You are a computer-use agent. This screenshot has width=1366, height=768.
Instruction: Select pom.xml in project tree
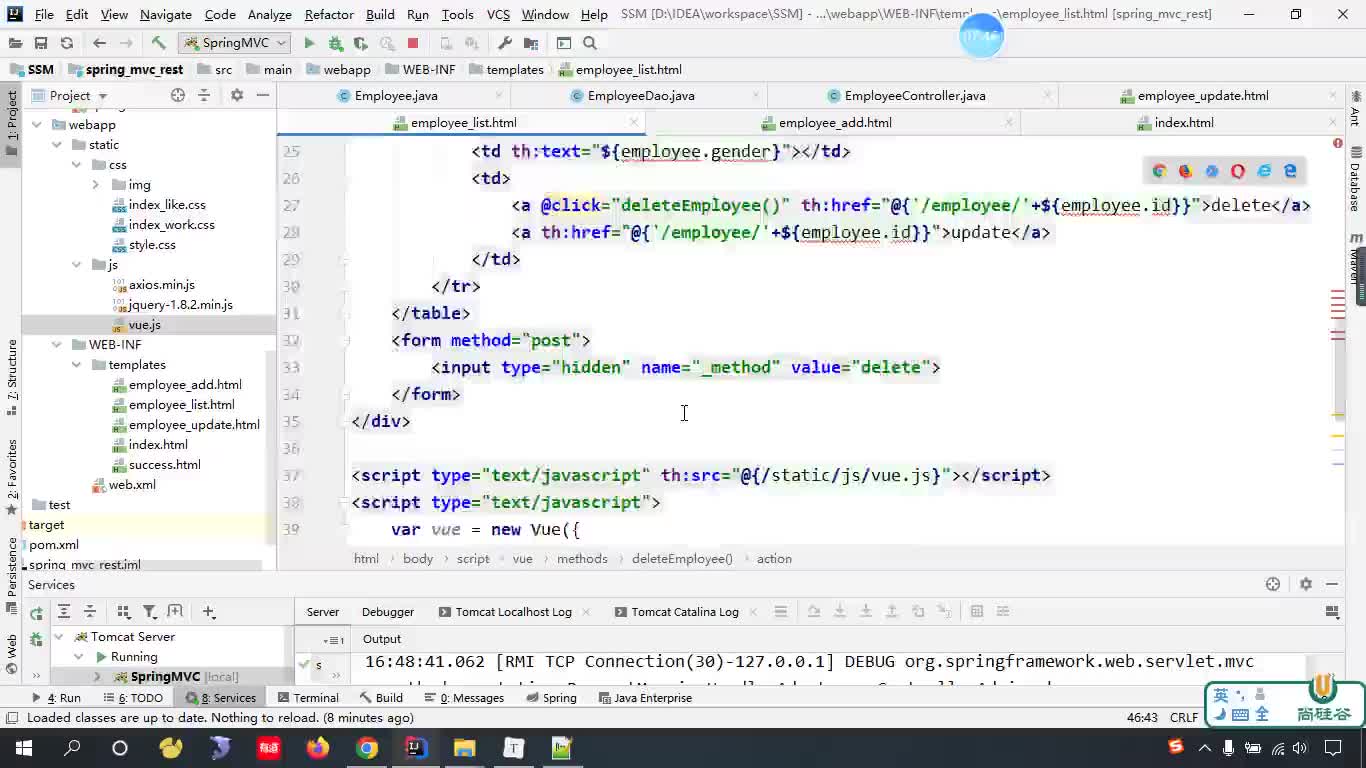pyautogui.click(x=54, y=545)
